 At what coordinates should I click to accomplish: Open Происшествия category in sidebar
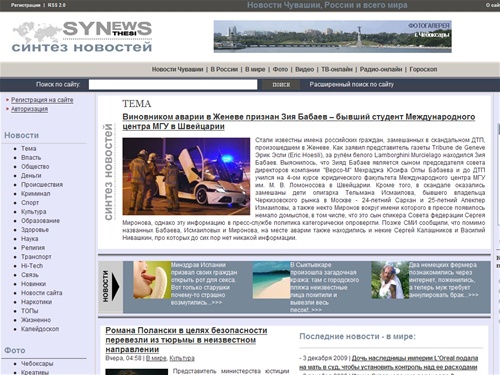click(x=42, y=184)
